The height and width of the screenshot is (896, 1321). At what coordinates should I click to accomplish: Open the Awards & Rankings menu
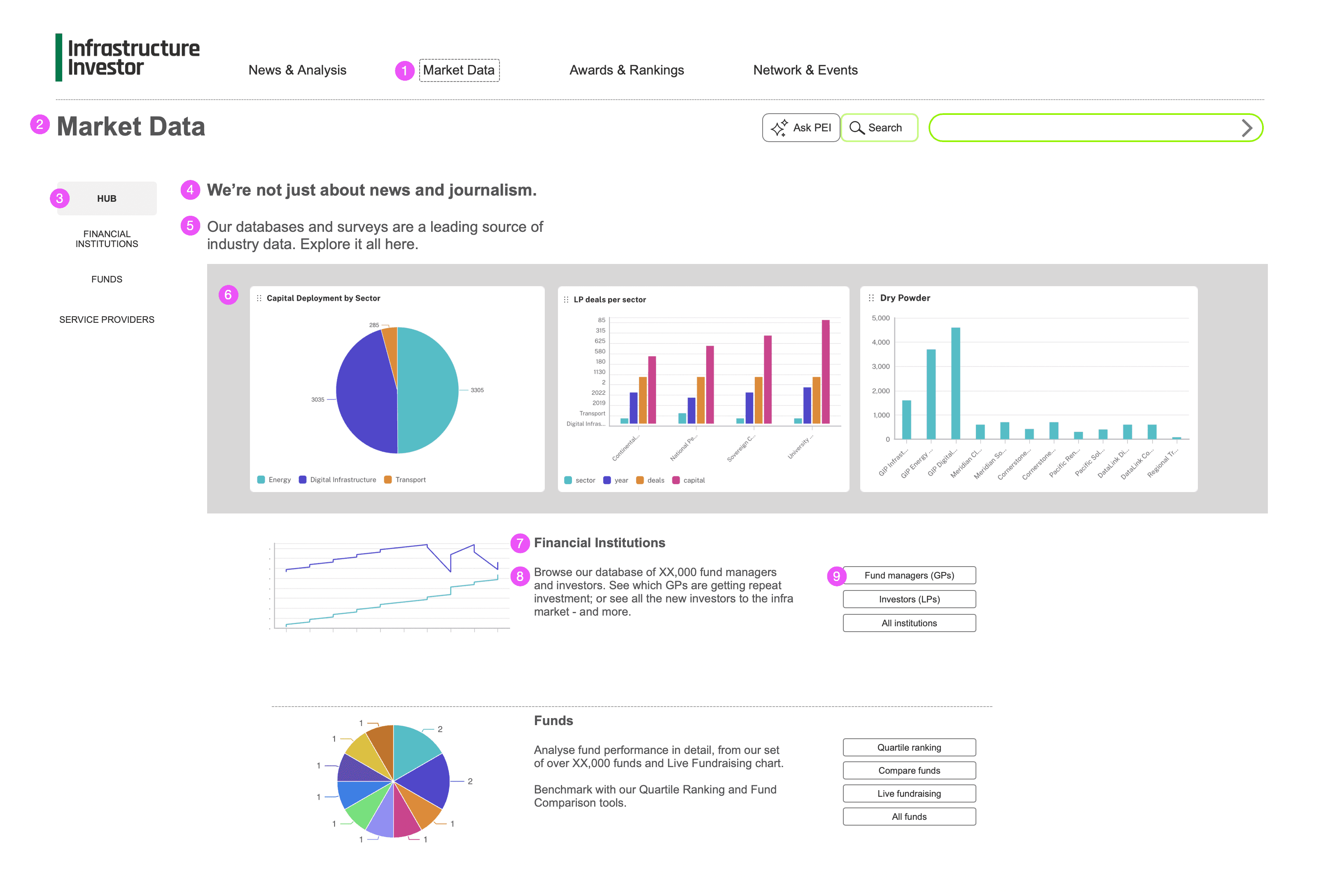click(626, 70)
